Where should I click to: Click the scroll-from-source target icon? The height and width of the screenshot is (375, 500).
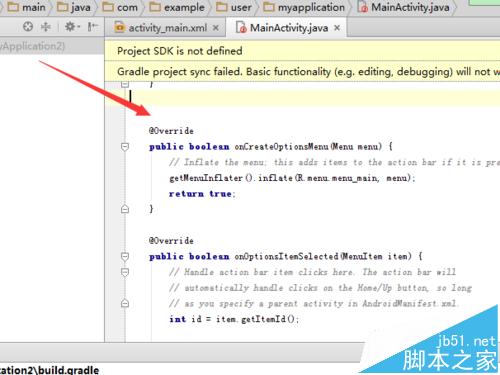click(x=28, y=26)
